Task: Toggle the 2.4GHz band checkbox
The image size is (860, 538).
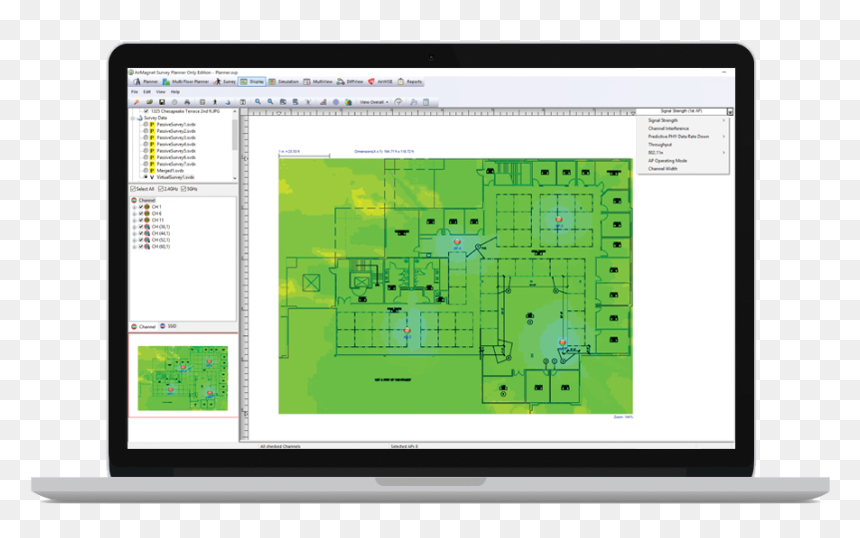Action: 161,189
